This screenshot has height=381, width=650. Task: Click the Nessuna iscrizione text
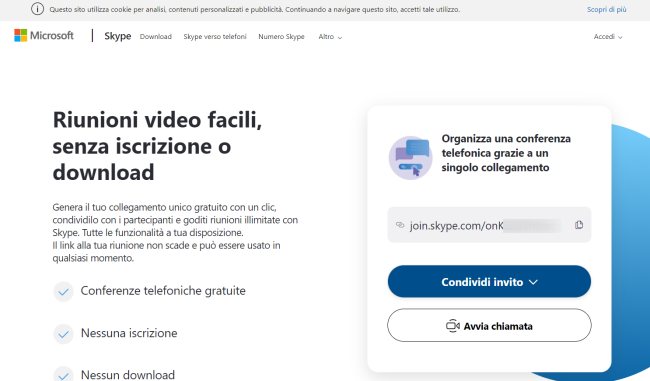(x=129, y=333)
